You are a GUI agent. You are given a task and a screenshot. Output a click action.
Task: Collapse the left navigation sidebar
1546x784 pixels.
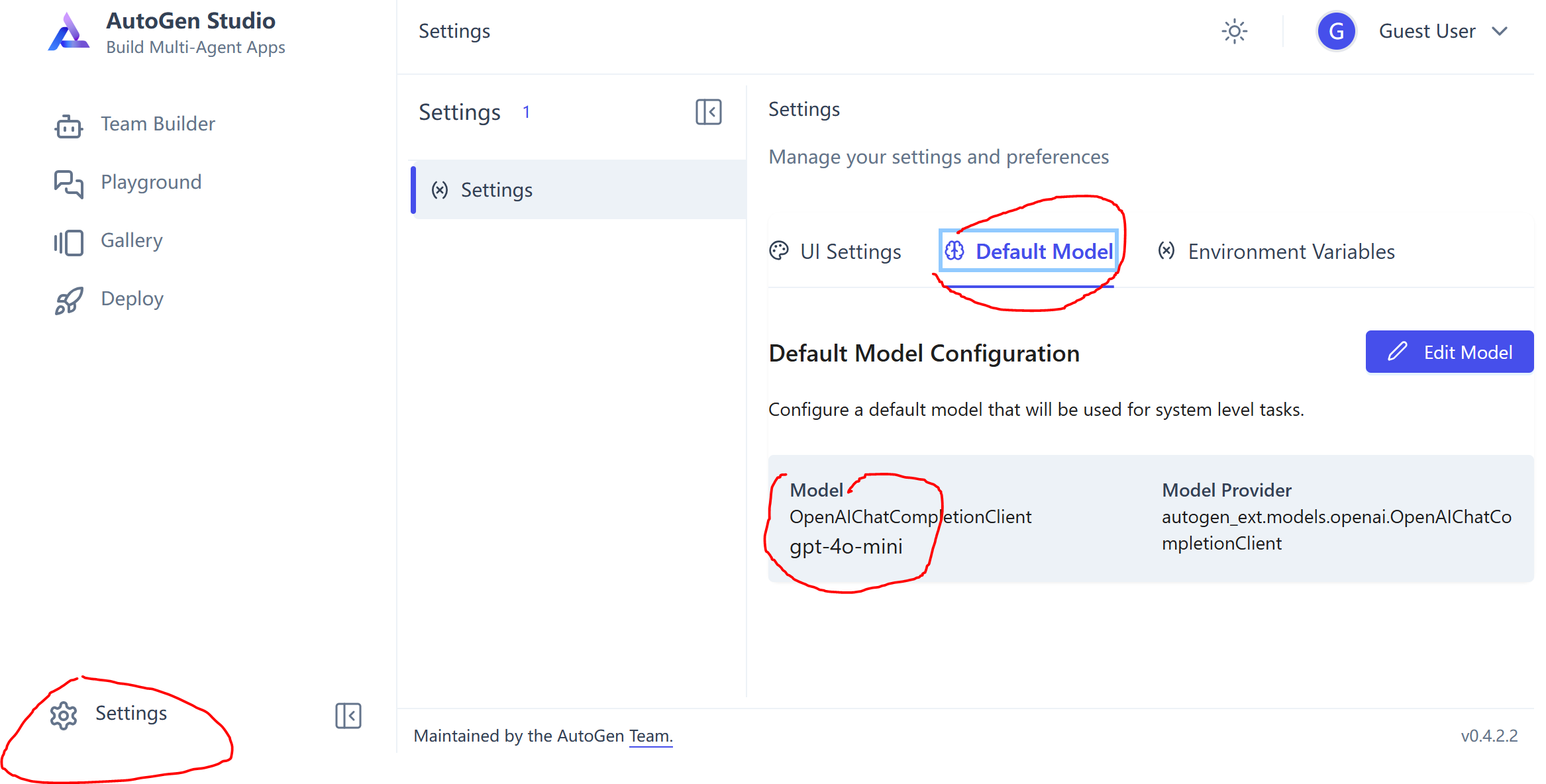coord(348,715)
